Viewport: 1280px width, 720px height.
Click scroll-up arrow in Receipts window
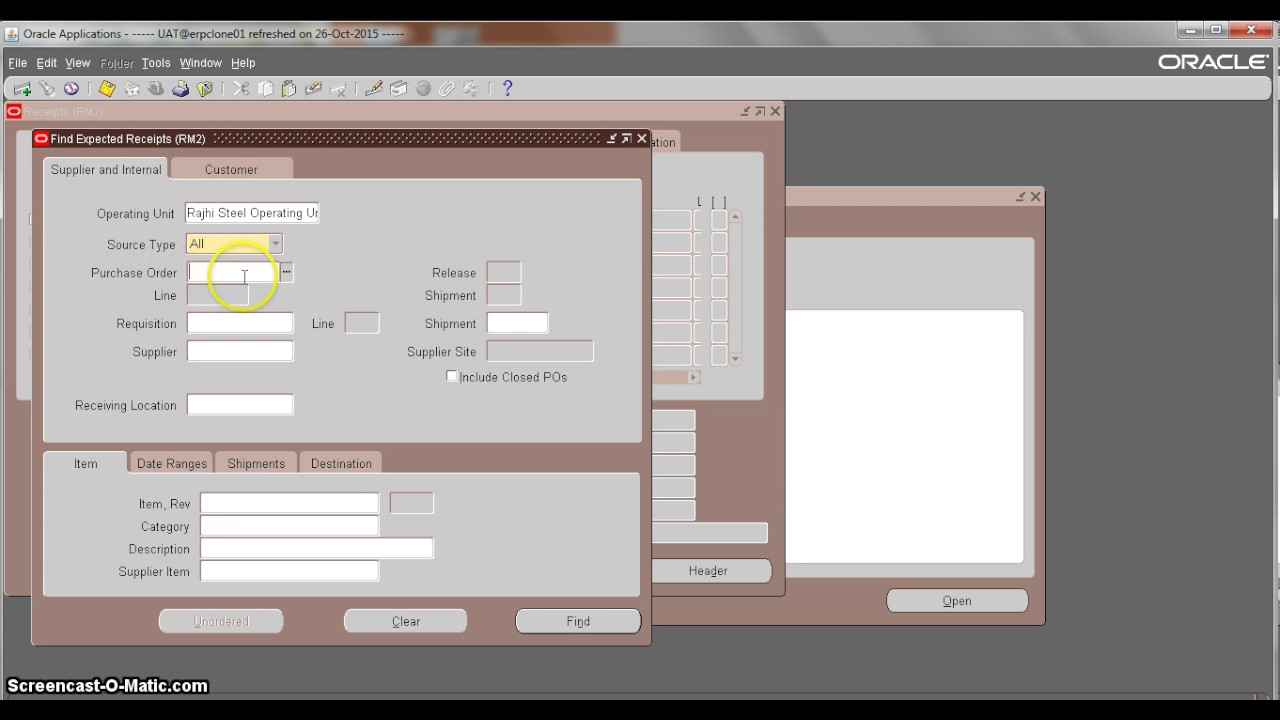(735, 216)
